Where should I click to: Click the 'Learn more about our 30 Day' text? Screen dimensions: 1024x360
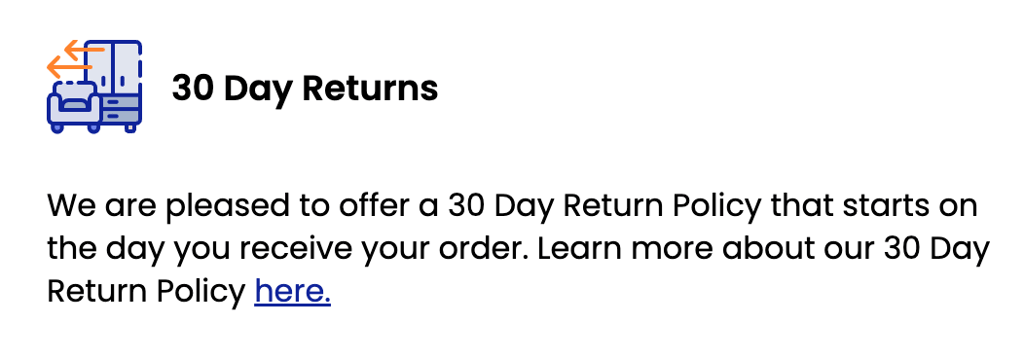pos(765,249)
